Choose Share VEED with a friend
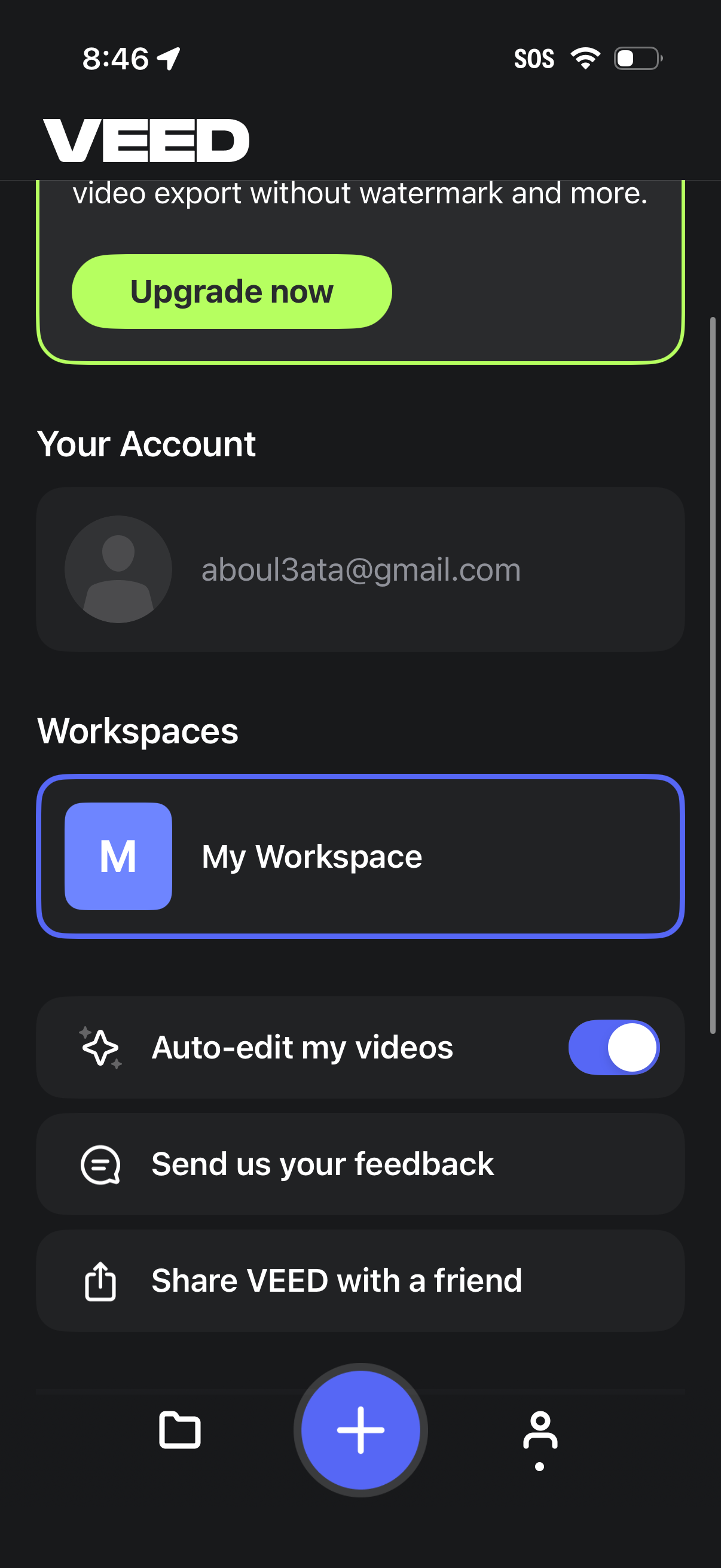The height and width of the screenshot is (1568, 721). pyautogui.click(x=337, y=1281)
